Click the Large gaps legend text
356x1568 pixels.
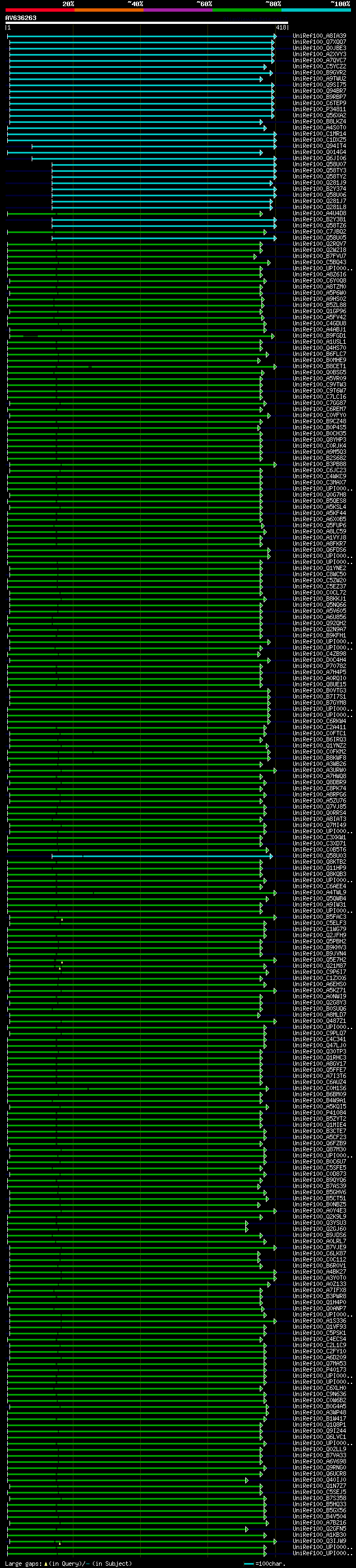pos(68,1564)
